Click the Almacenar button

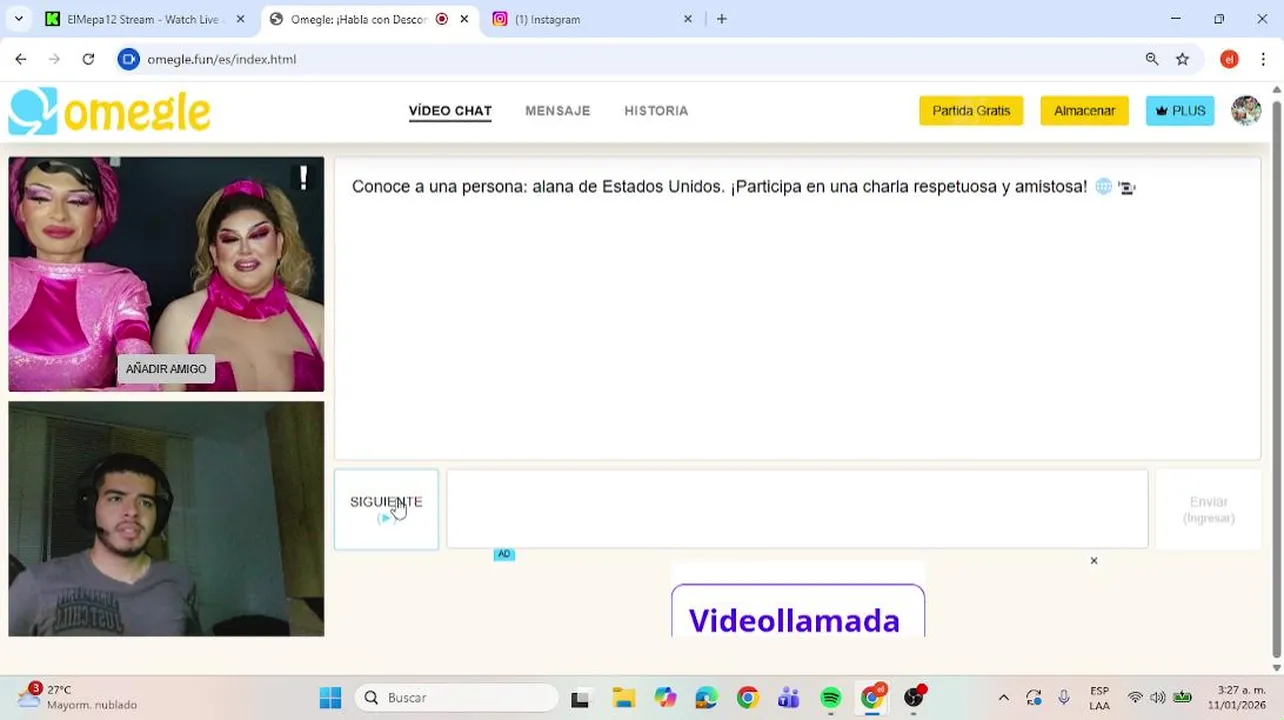pyautogui.click(x=1084, y=111)
